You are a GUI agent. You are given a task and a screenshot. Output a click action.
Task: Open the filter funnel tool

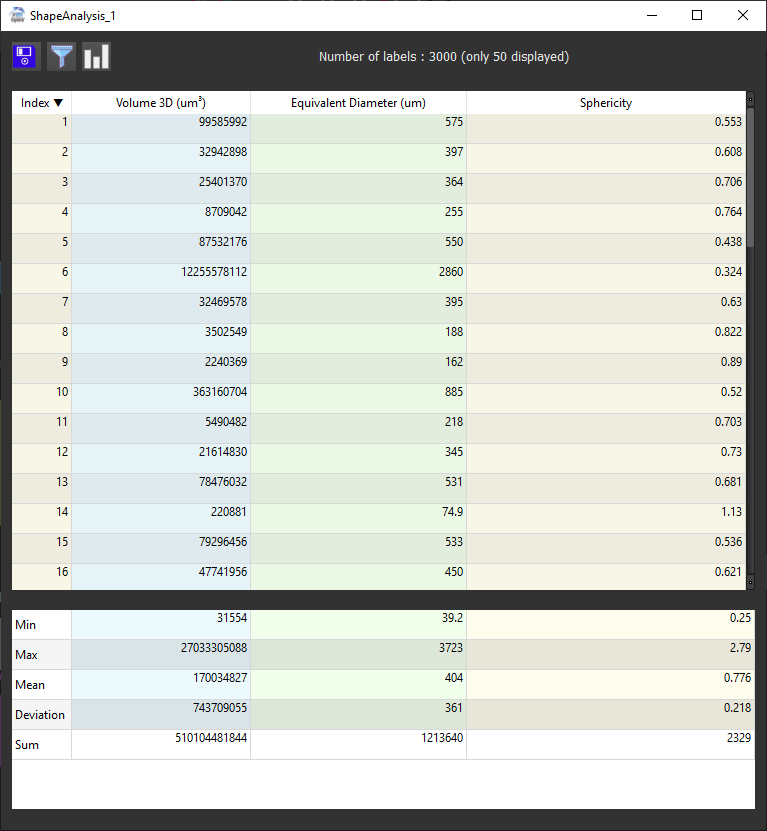(x=61, y=56)
